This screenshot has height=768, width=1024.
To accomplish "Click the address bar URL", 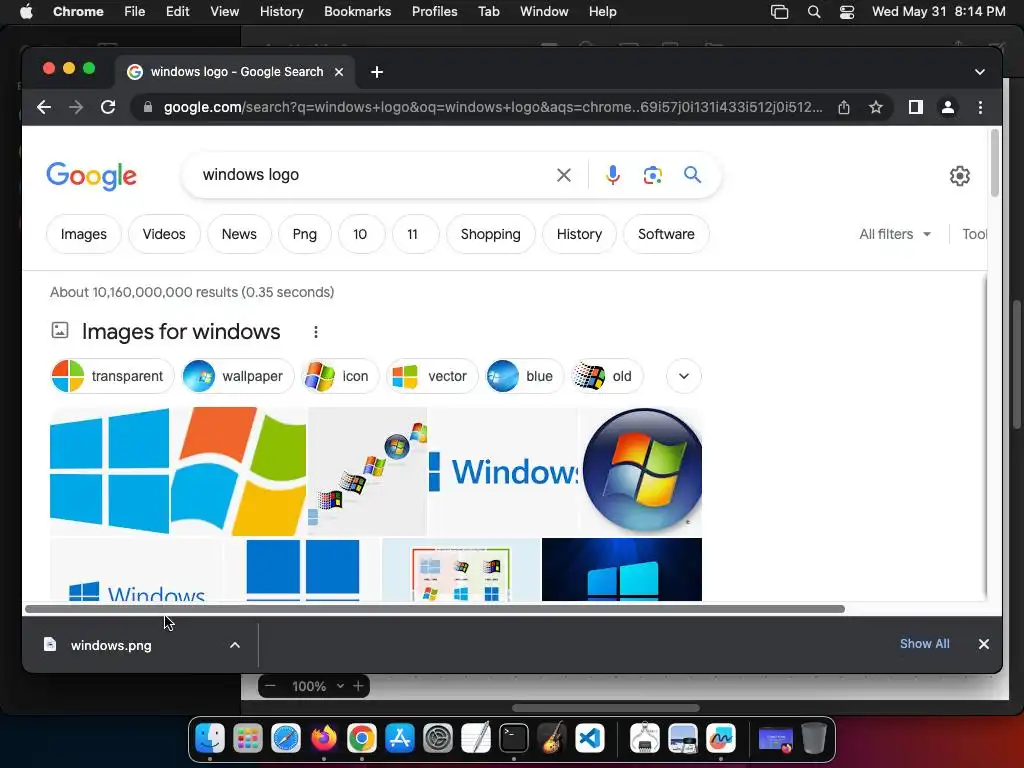I will pos(493,107).
